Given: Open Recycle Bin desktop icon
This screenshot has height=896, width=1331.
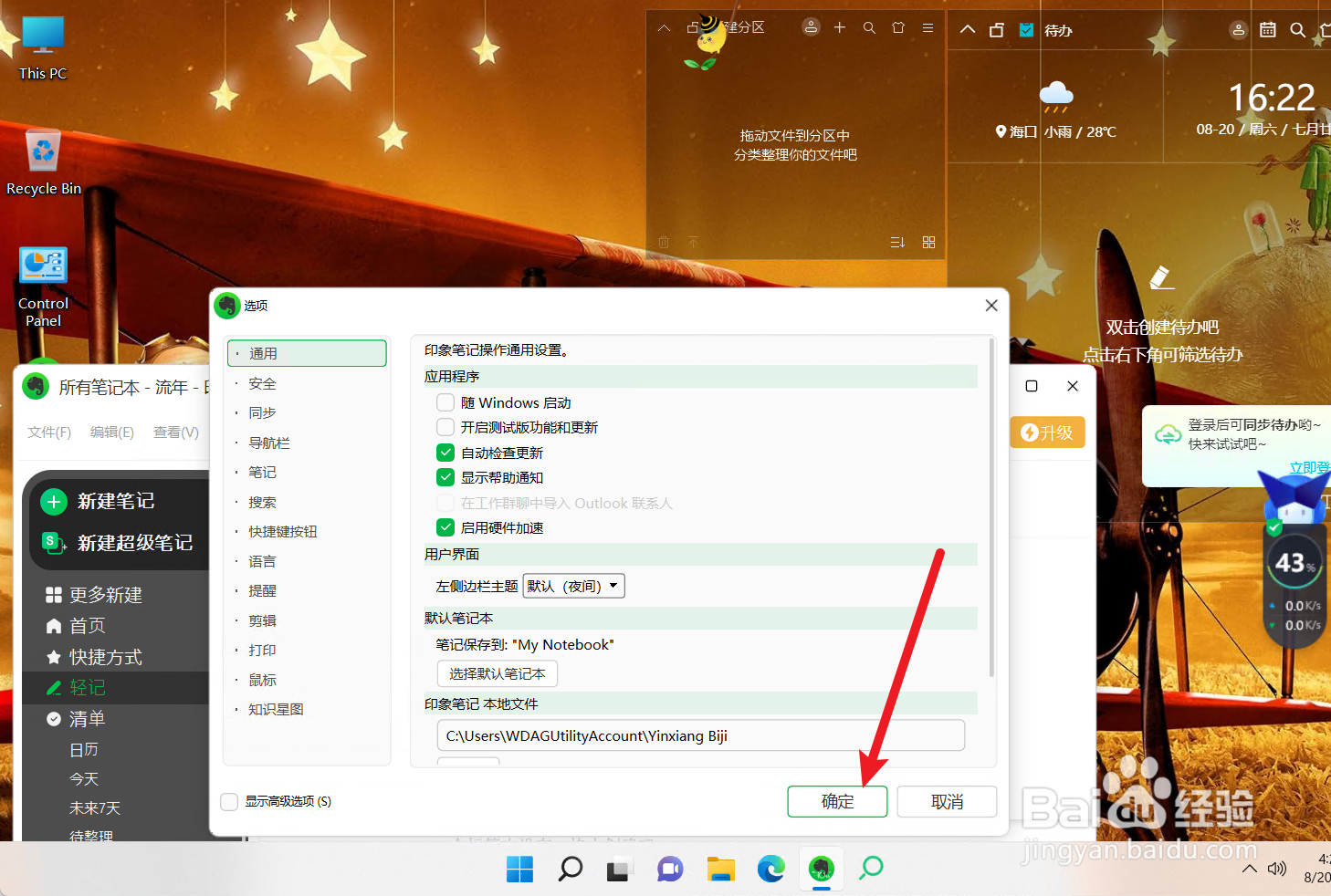Looking at the screenshot, I should (x=44, y=162).
